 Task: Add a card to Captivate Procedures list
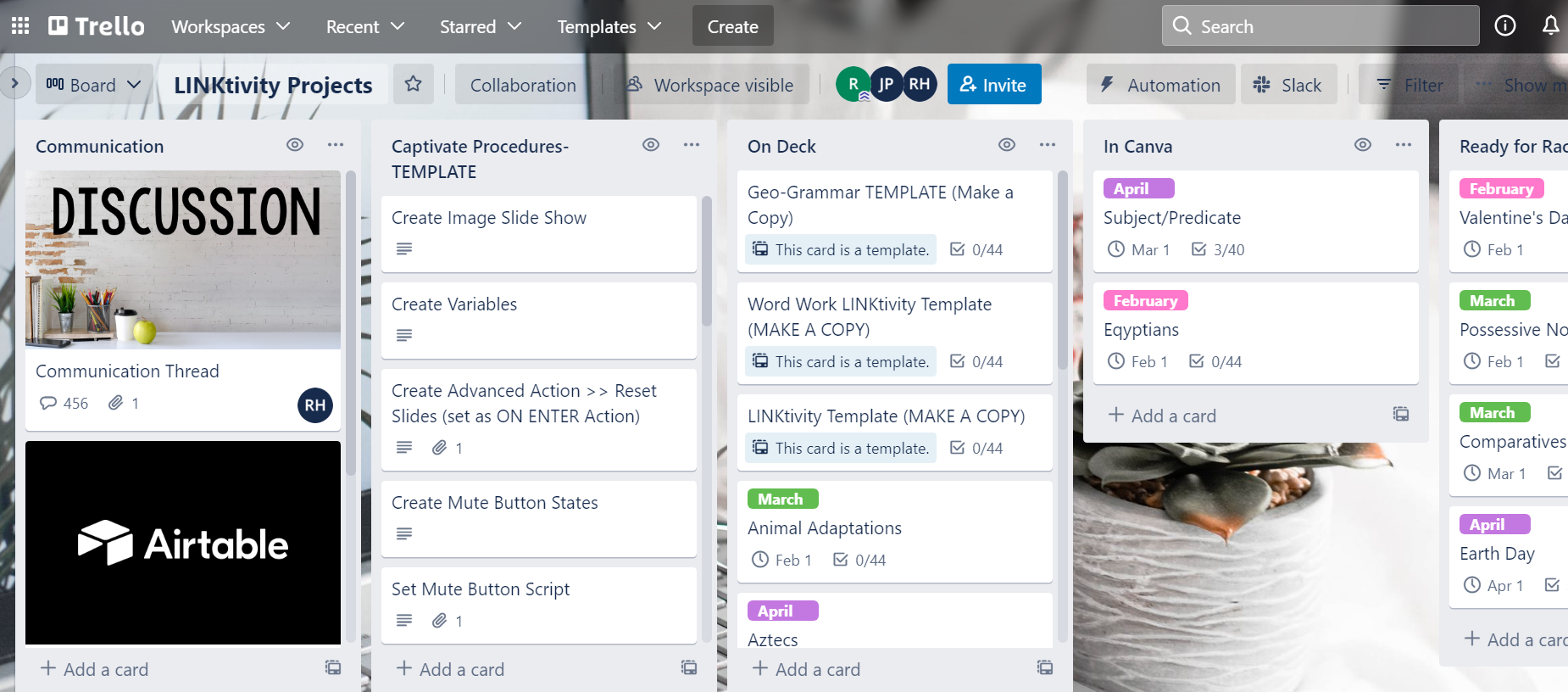[x=450, y=668]
